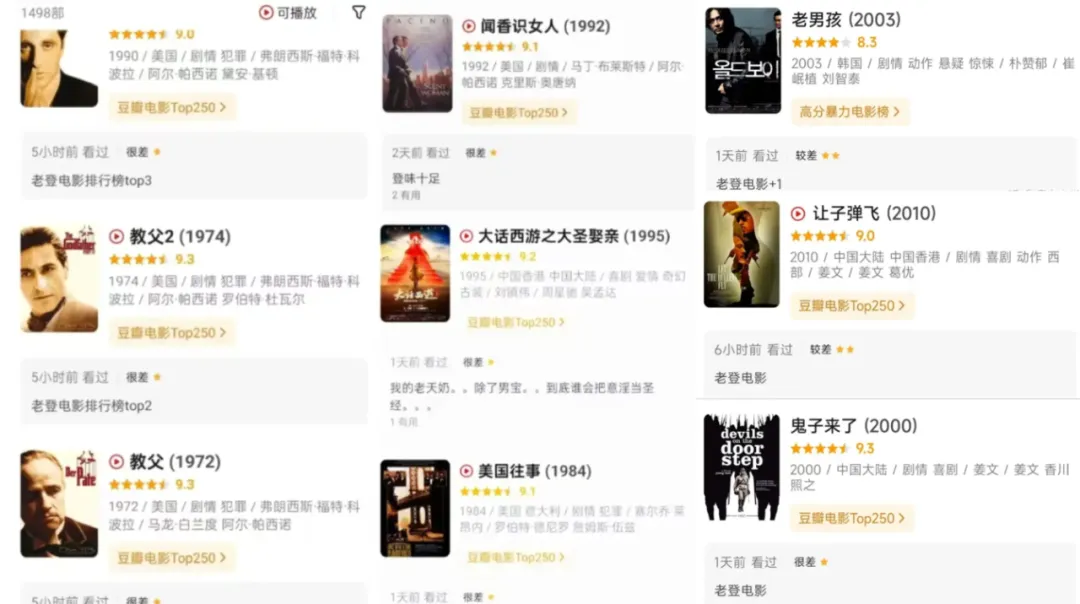Select the 让子弹飞 poster thumbnail
Image resolution: width=1080 pixels, height=604 pixels.
[x=741, y=254]
